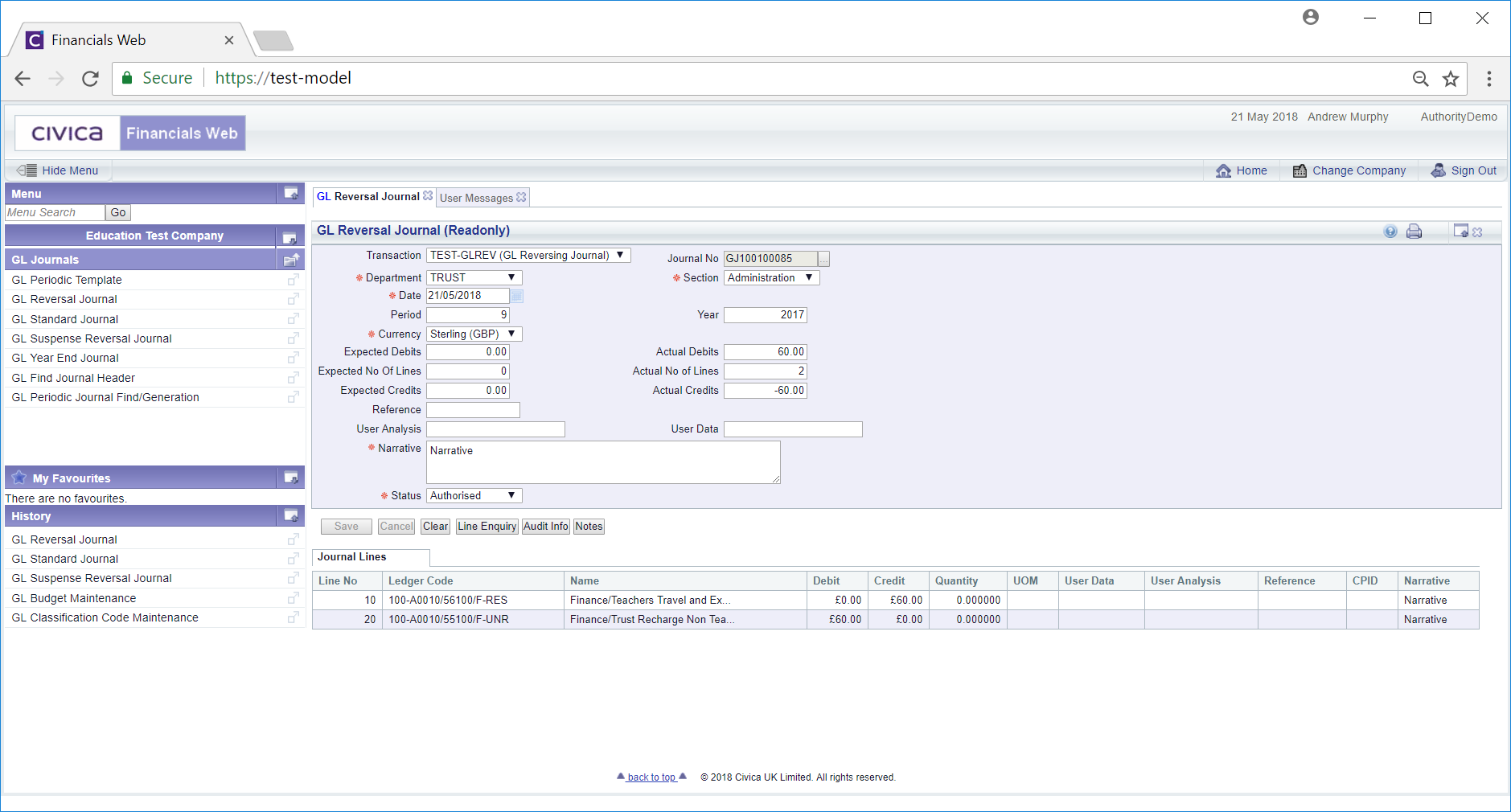Collapse the History panel

coord(291,516)
